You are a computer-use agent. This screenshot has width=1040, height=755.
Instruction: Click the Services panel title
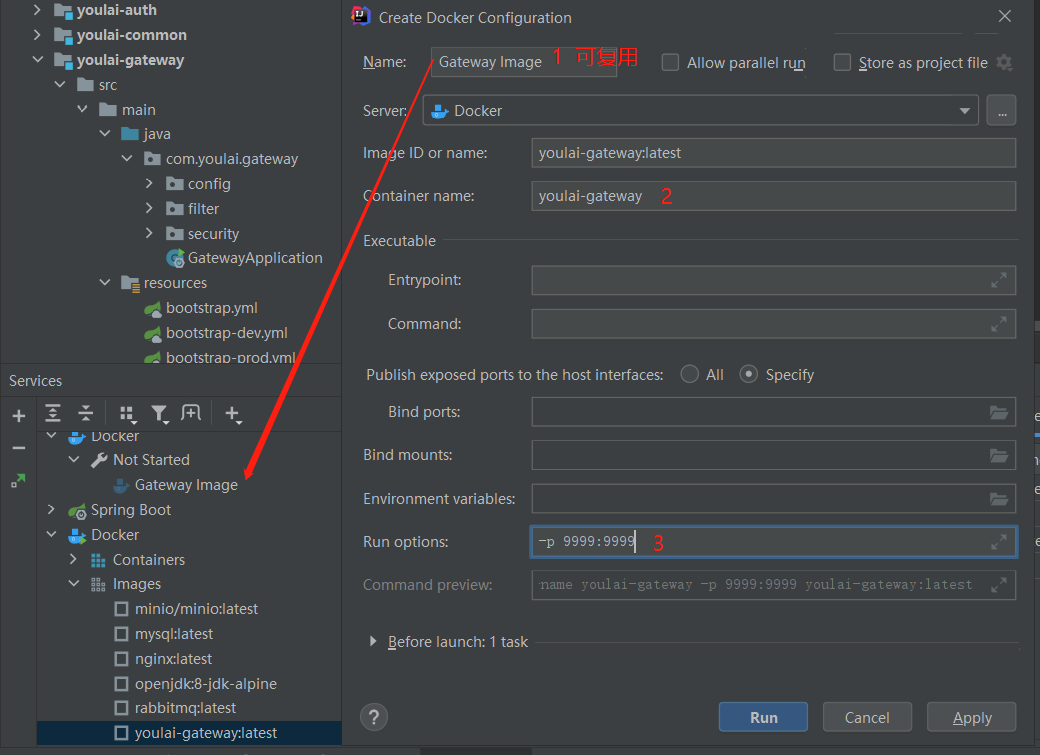(x=35, y=381)
